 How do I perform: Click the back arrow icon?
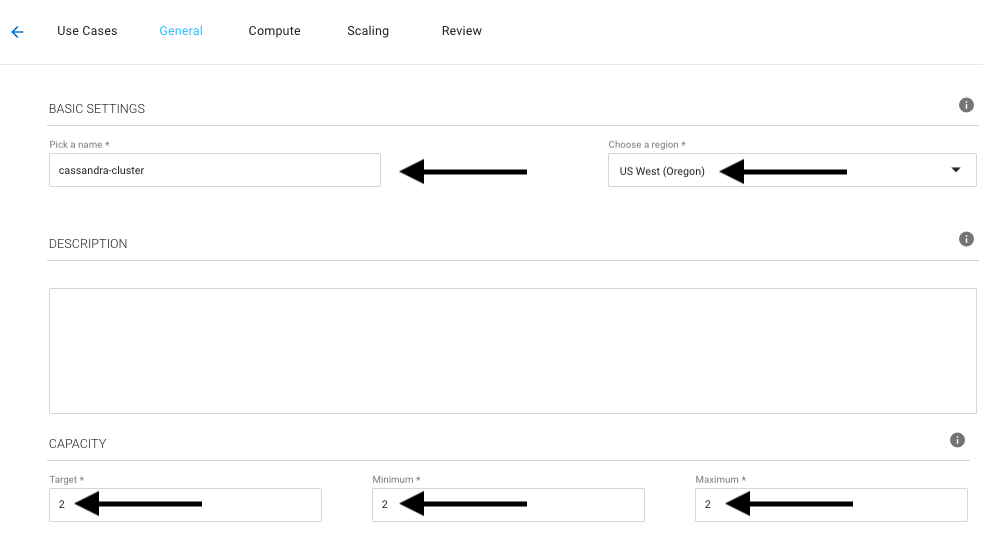click(x=17, y=32)
